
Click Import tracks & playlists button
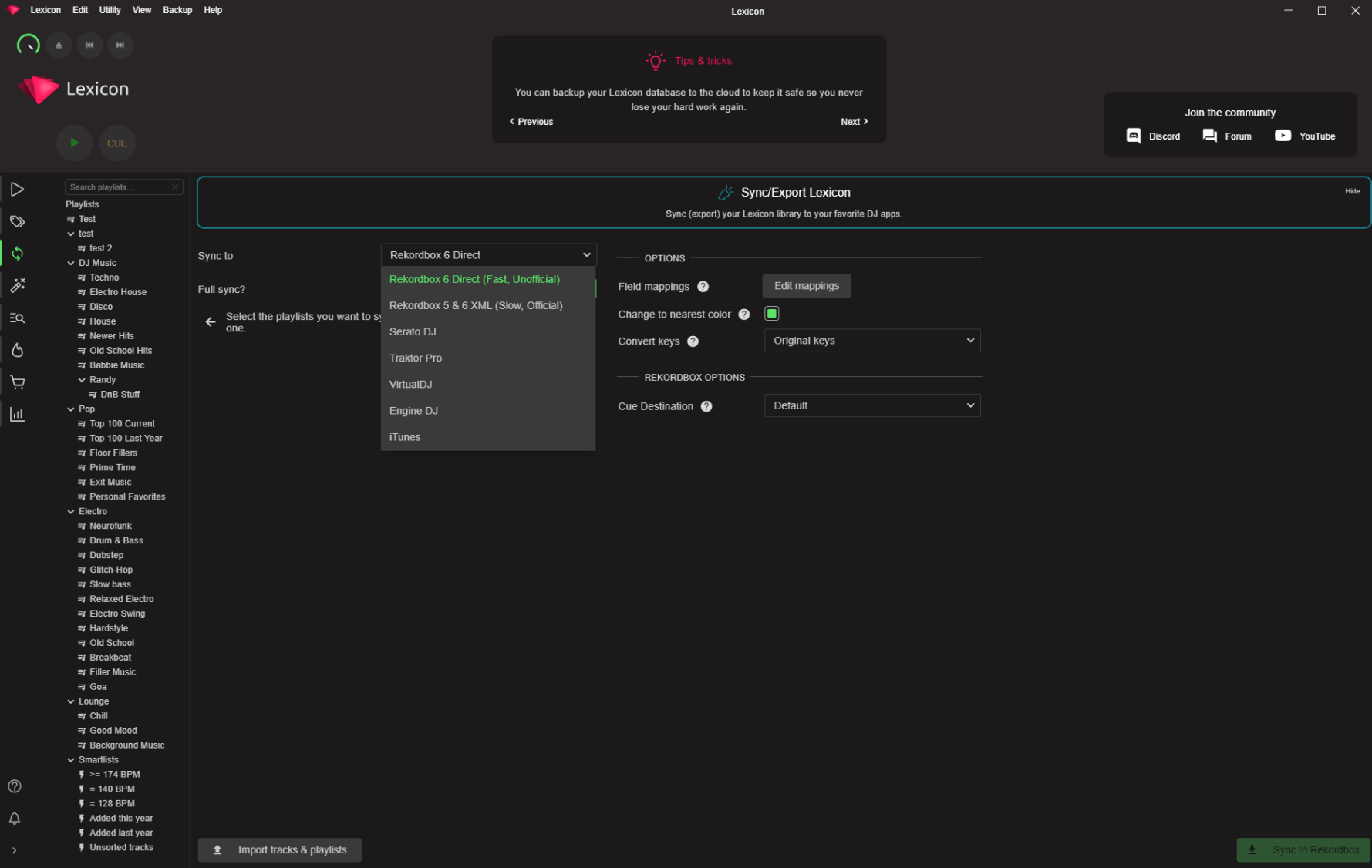coord(280,849)
